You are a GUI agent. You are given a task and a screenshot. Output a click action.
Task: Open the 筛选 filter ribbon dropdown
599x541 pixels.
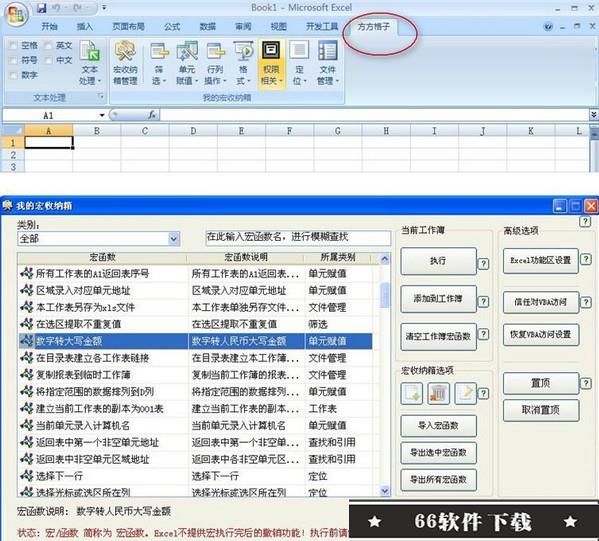pos(159,63)
